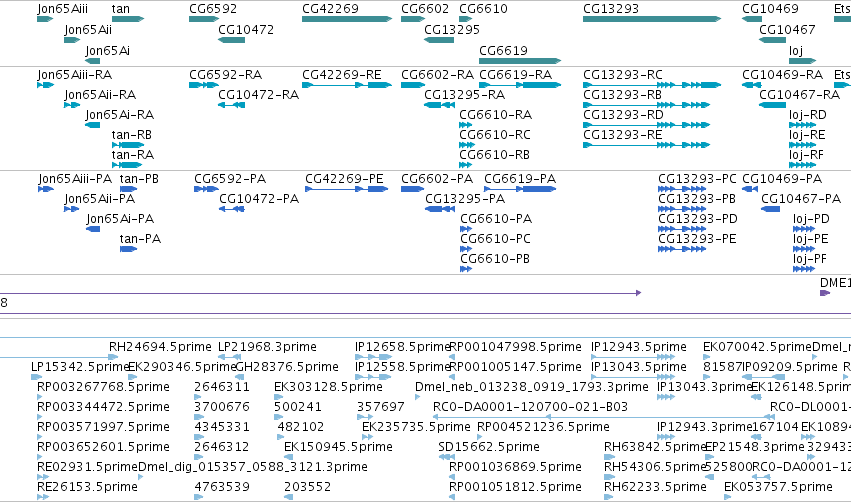The image size is (851, 502).
Task: Click the CG13293 gene span bar
Action: [652, 19]
